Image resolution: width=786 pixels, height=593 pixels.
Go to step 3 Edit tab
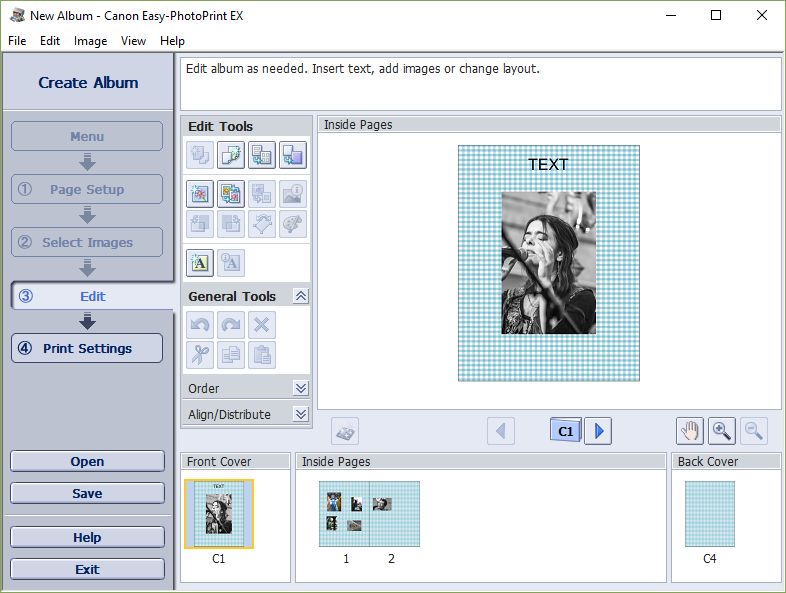pos(92,296)
